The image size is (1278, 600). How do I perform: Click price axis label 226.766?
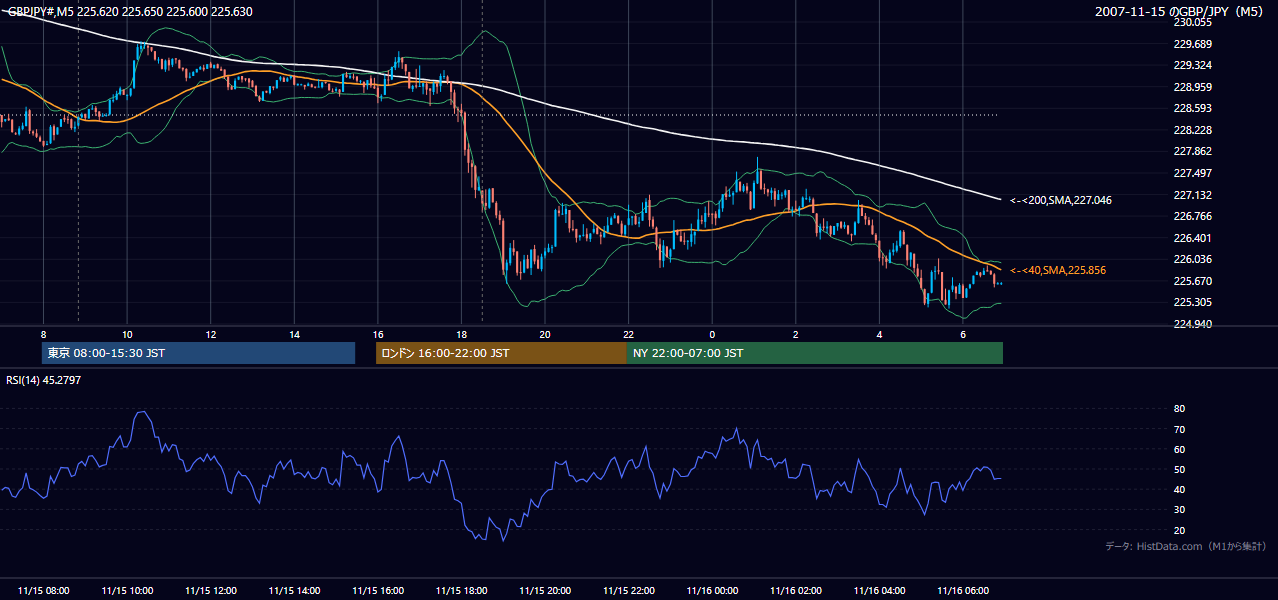click(x=1192, y=216)
